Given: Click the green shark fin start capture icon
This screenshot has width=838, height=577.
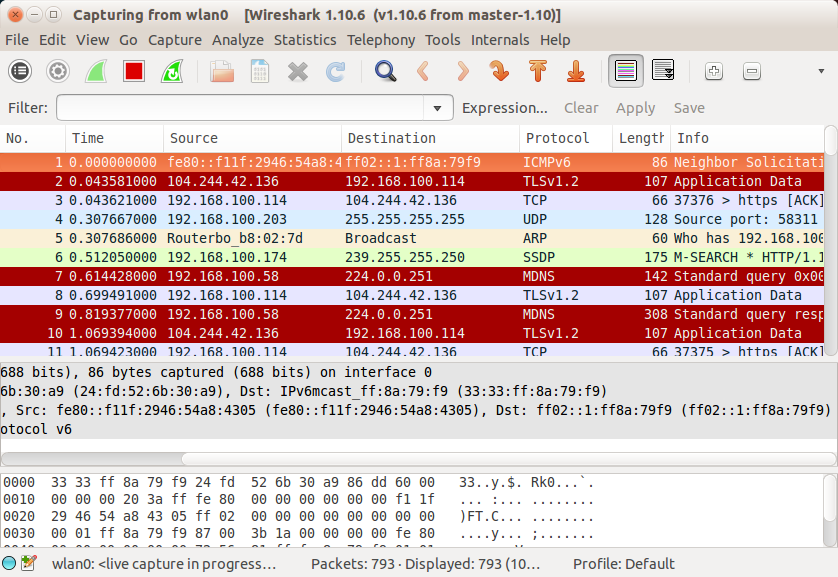Looking at the screenshot, I should (96, 71).
